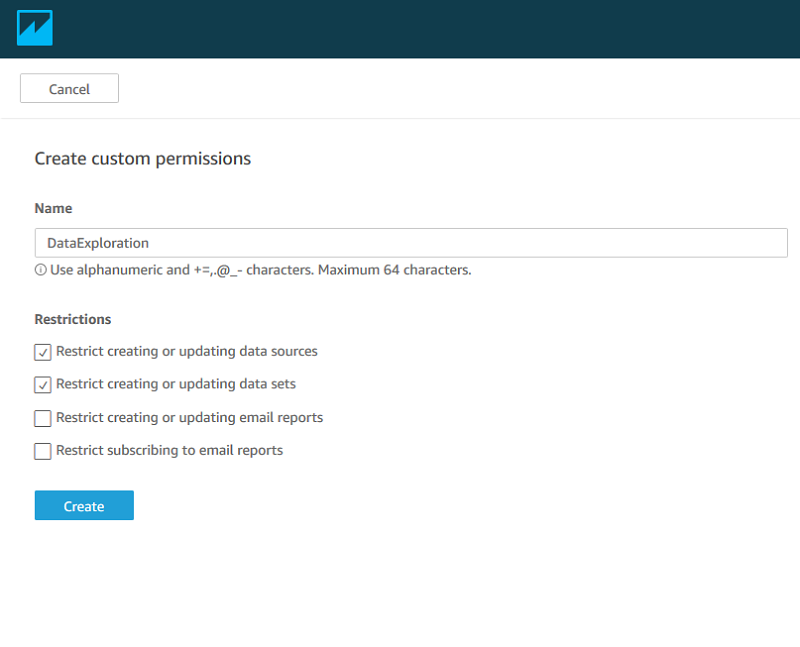Viewport: 800px width, 647px height.
Task: Click the info icon beside character hint
Action: pos(40,270)
